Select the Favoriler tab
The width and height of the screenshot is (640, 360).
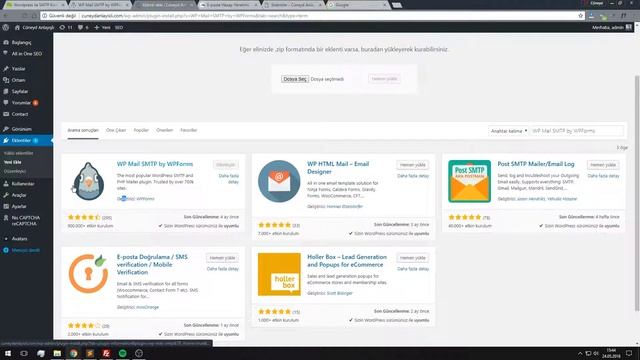(x=189, y=130)
